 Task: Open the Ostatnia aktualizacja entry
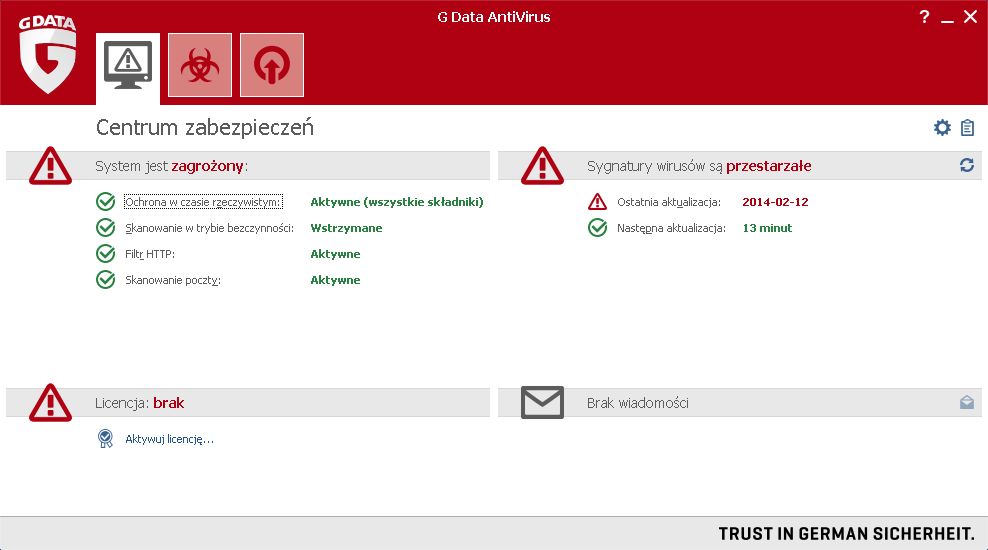coord(669,202)
